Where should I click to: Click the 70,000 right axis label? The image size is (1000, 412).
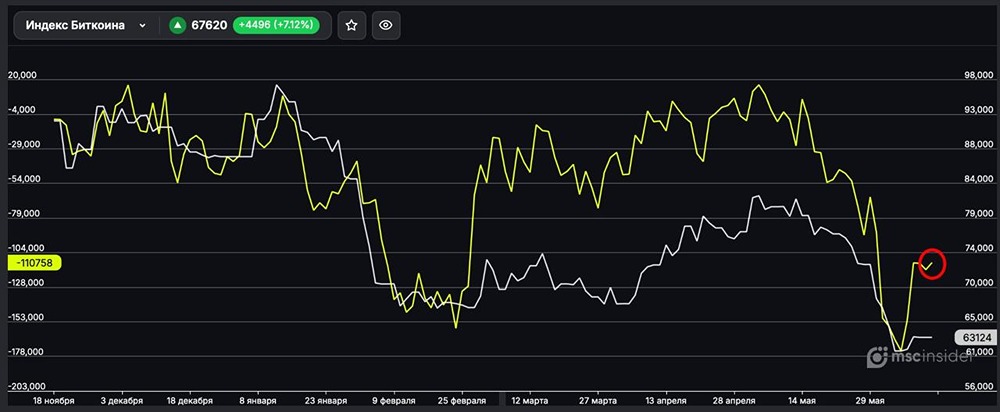[x=980, y=283]
